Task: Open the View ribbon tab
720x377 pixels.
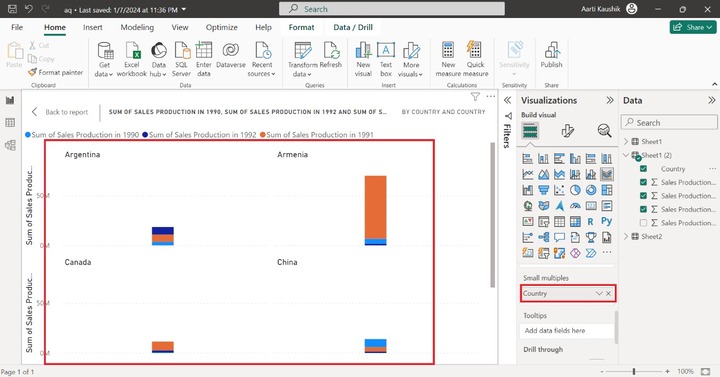Action: point(180,27)
